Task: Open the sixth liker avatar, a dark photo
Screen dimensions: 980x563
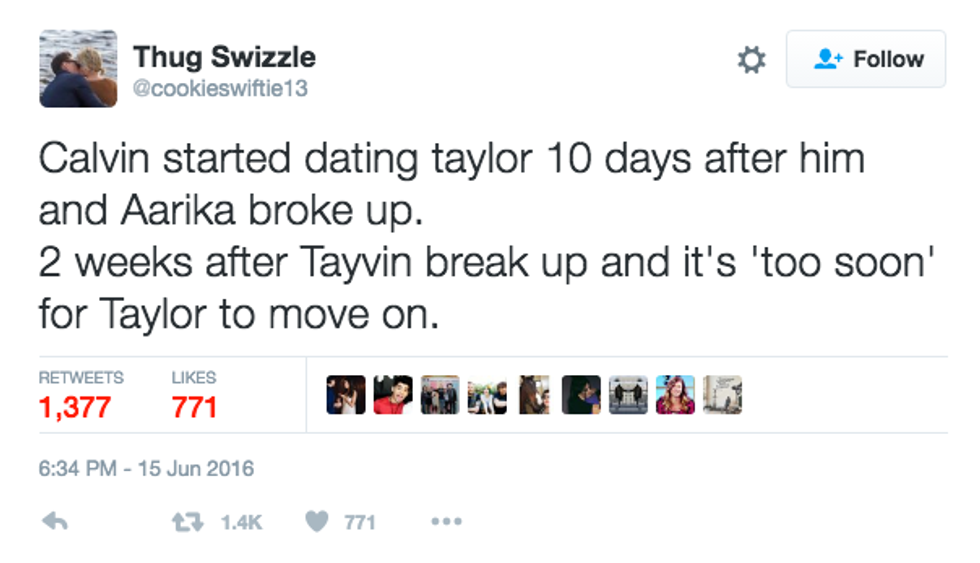Action: tap(581, 395)
